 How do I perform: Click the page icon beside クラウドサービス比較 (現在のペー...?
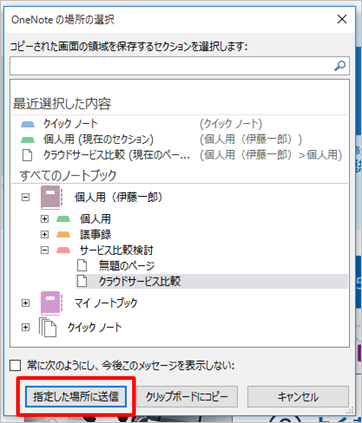[x=27, y=155]
